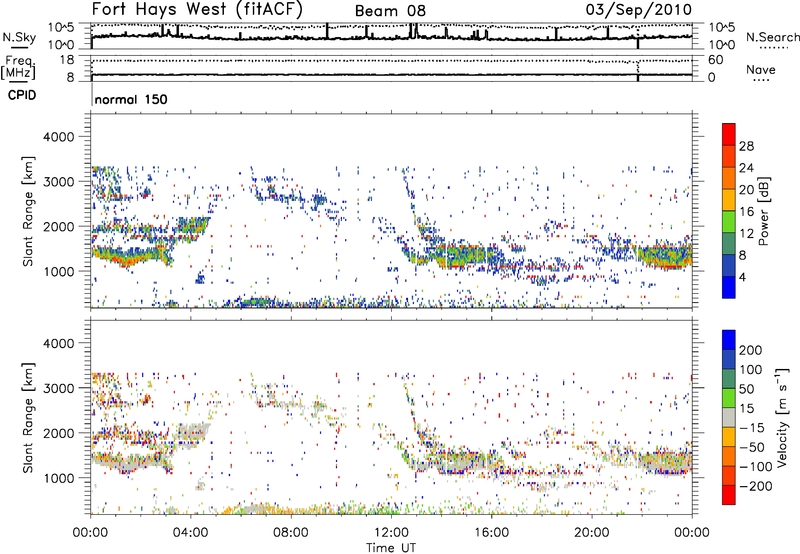The width and height of the screenshot is (800, 554).
Task: Click the yellow 16-20 dB segment of the Power bar
Action: tap(729, 199)
